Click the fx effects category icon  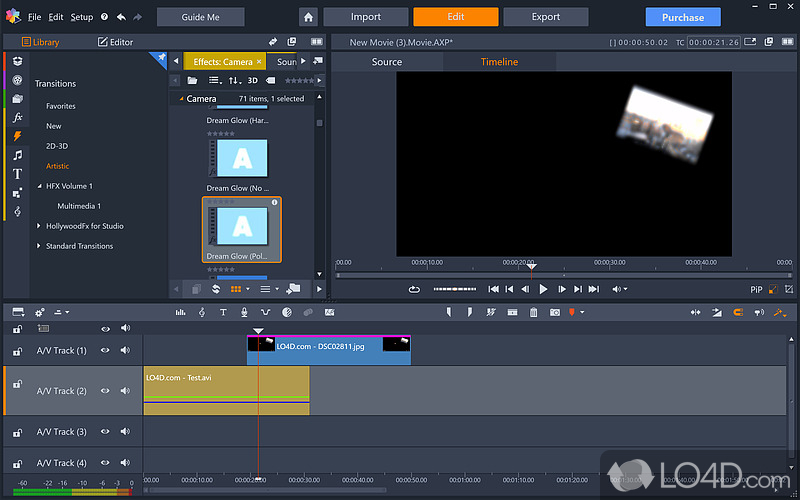[x=17, y=117]
